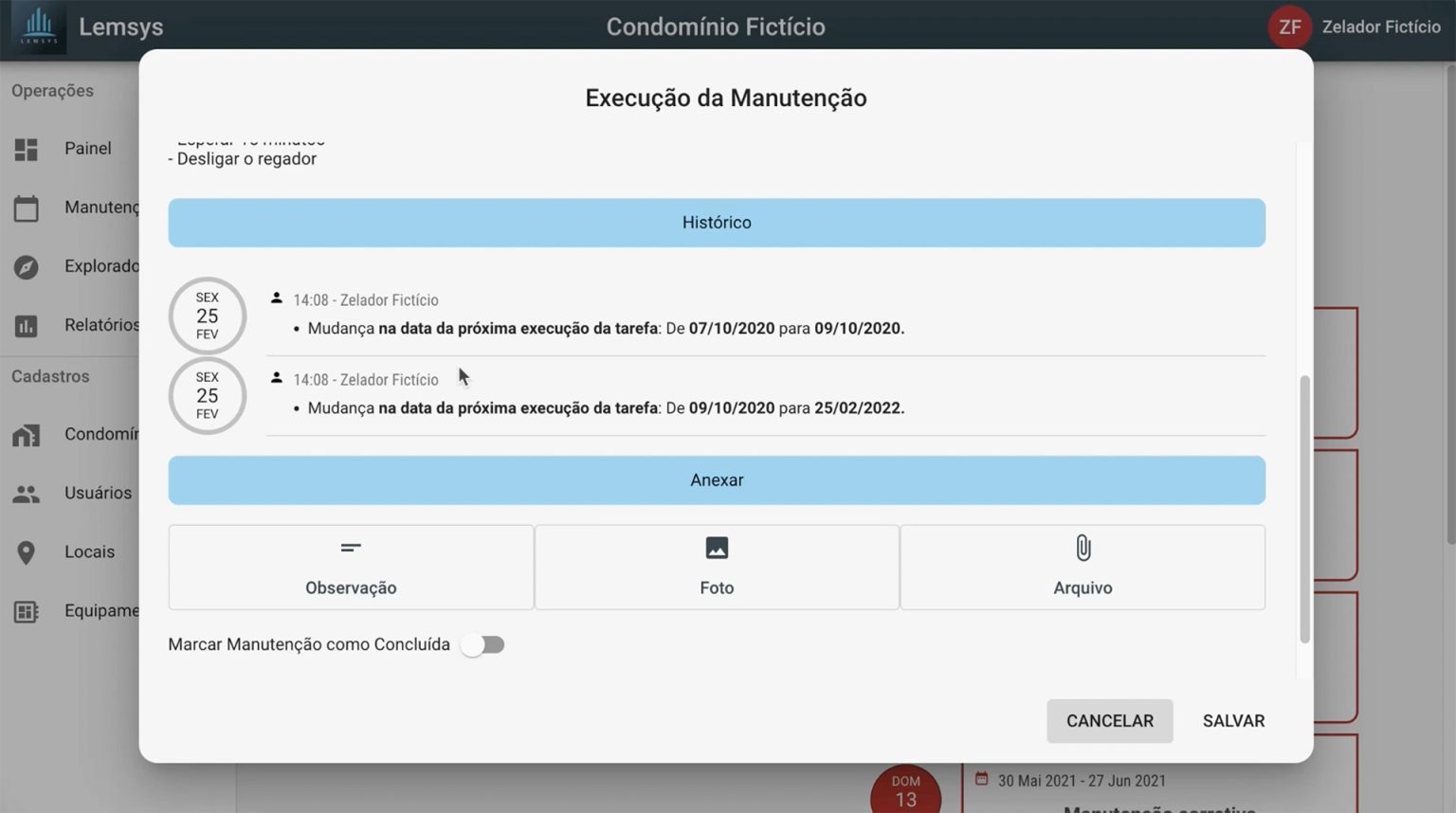Open the Locais pin icon
Screen dimensions: 1456x813
27,552
